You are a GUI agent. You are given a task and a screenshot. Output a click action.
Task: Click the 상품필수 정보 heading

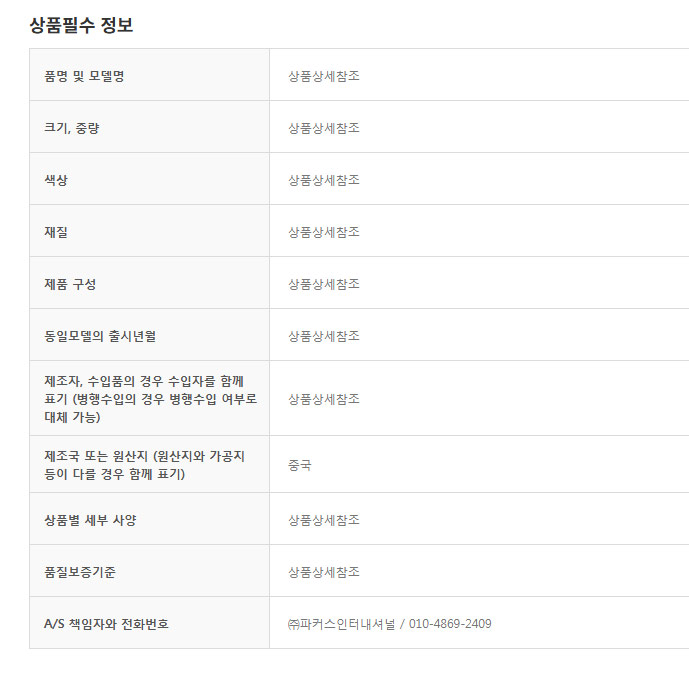[81, 25]
